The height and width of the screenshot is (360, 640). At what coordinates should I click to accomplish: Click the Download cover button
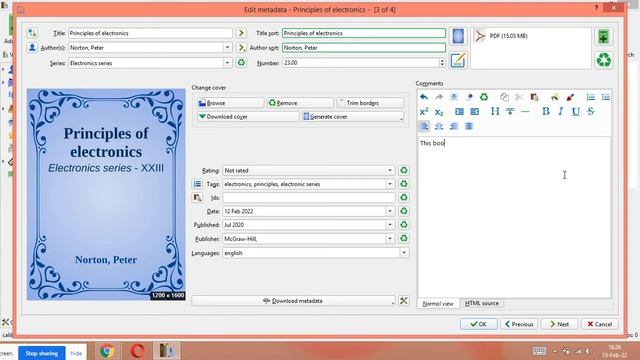[248, 117]
